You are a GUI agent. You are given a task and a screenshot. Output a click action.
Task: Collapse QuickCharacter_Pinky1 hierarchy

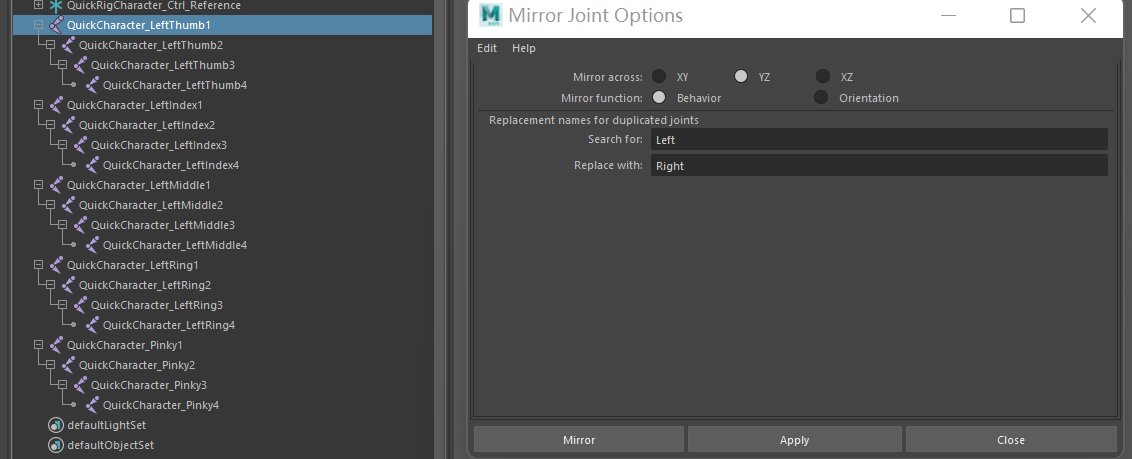coord(39,345)
